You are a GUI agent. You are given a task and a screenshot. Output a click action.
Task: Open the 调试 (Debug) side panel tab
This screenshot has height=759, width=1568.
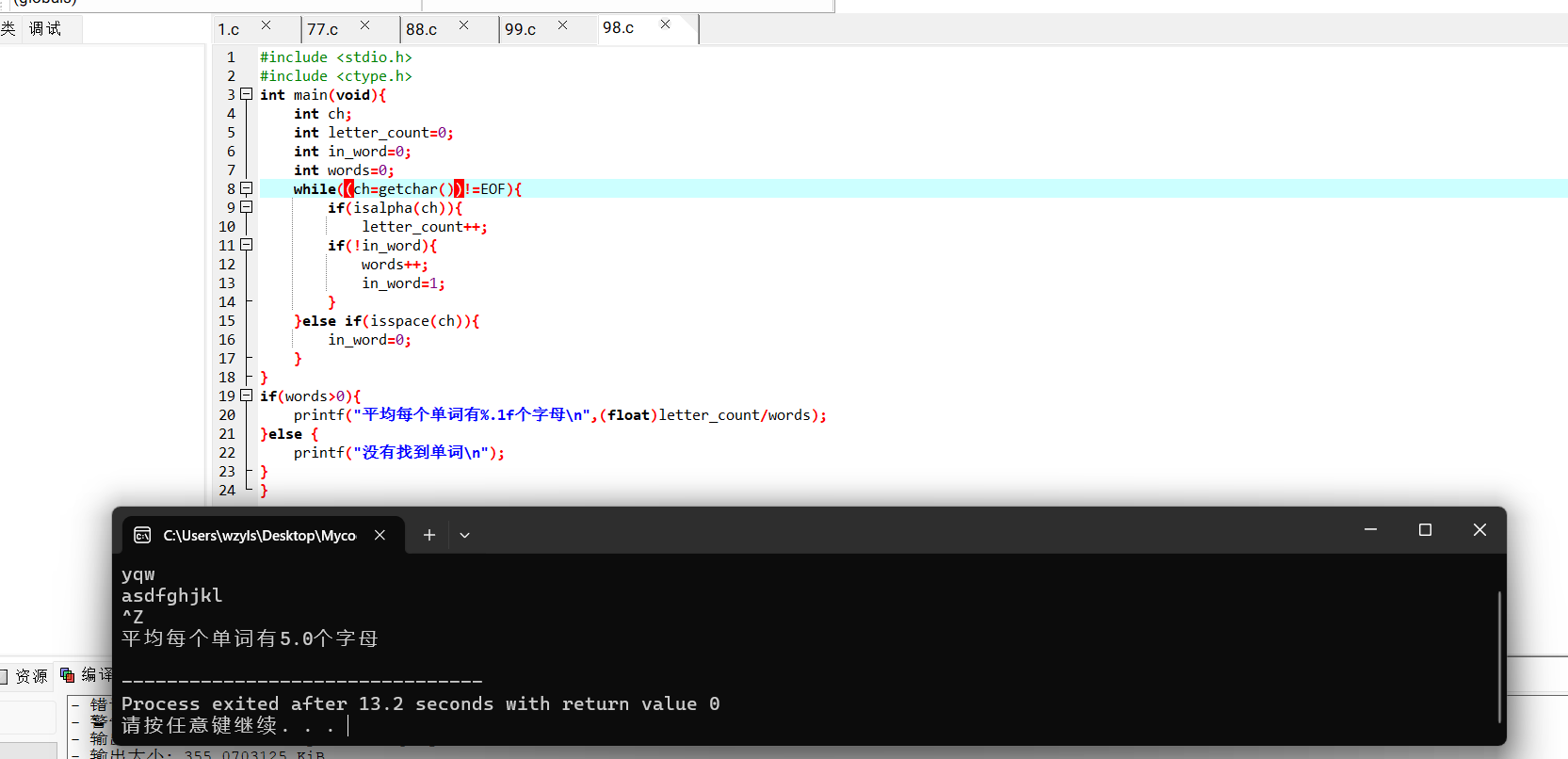45,29
